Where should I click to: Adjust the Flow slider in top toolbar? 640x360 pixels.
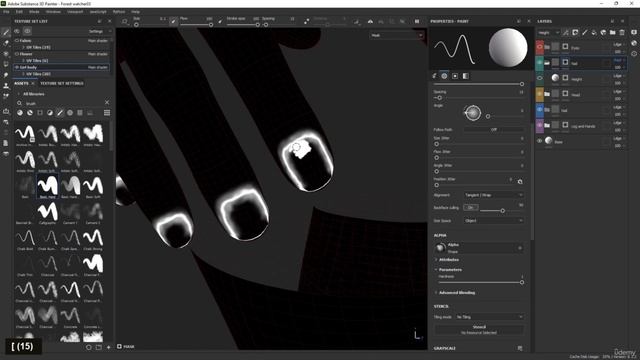[196, 25]
